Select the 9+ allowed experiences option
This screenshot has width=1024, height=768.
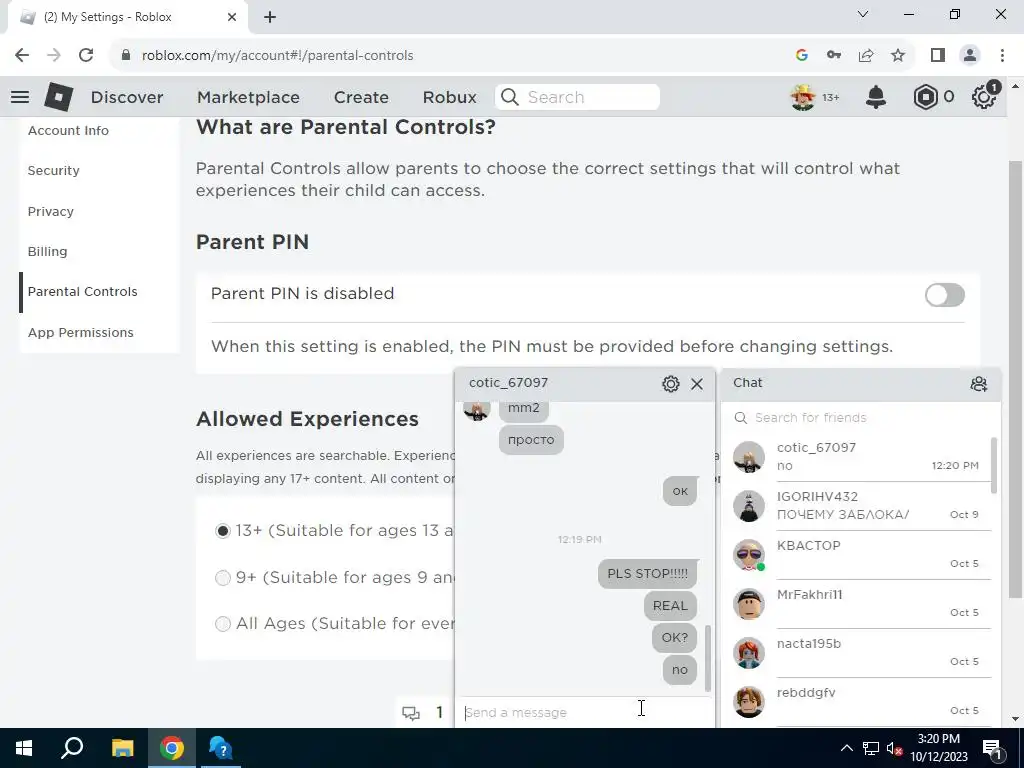pyautogui.click(x=223, y=578)
